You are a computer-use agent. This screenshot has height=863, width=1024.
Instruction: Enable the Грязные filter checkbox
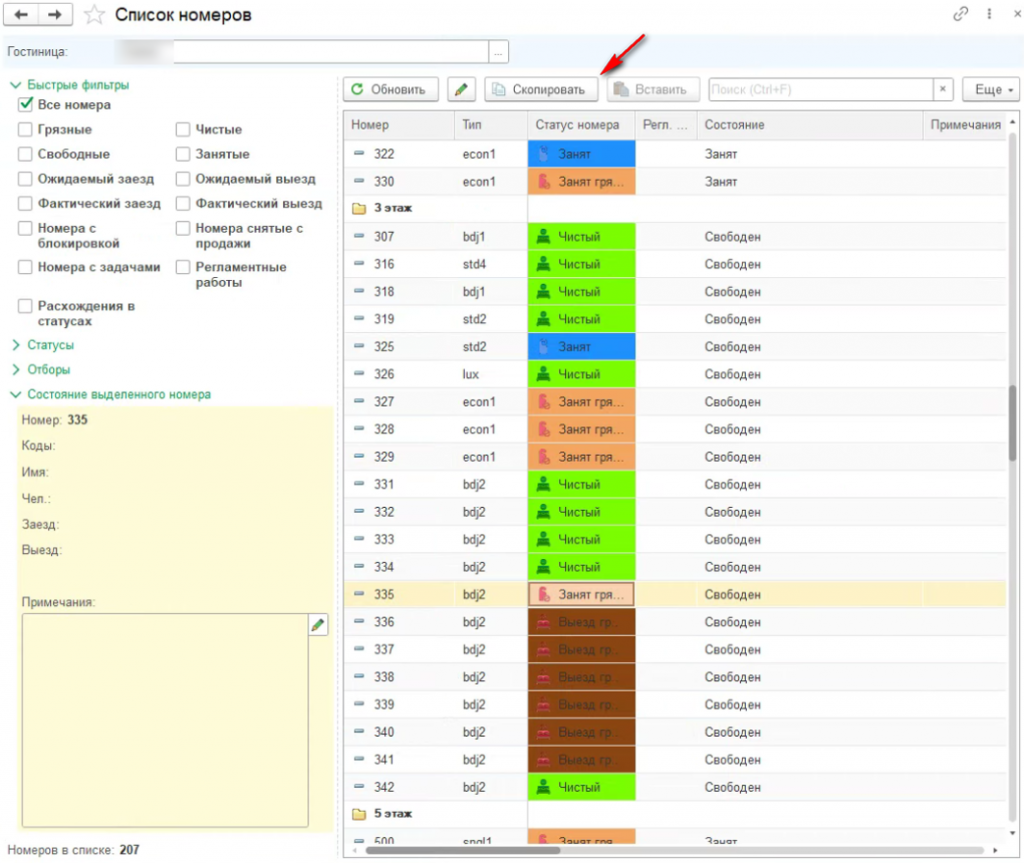point(25,129)
